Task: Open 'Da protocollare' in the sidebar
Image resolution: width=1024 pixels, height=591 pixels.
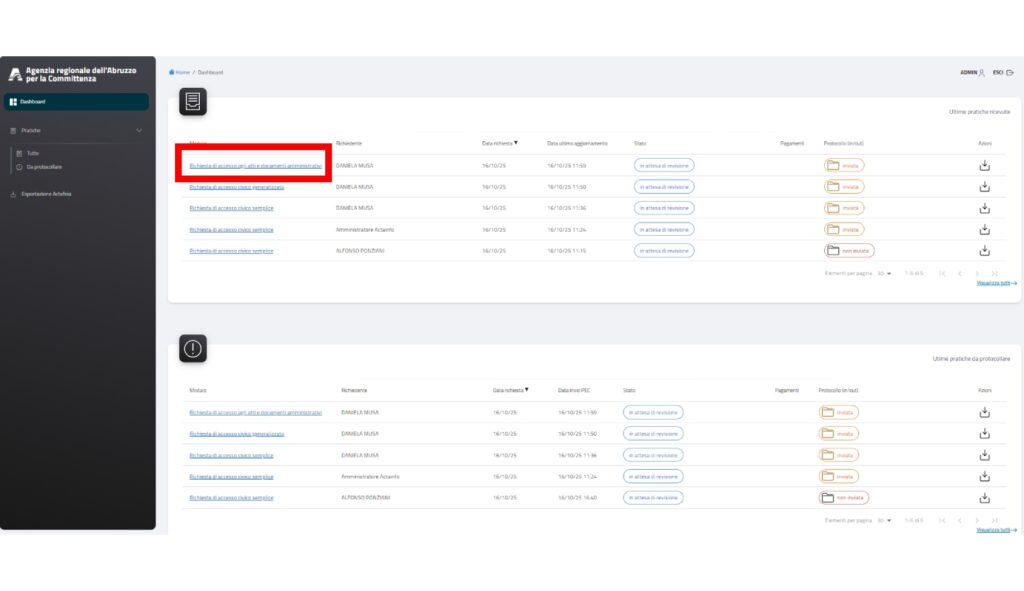Action: pyautogui.click(x=44, y=166)
